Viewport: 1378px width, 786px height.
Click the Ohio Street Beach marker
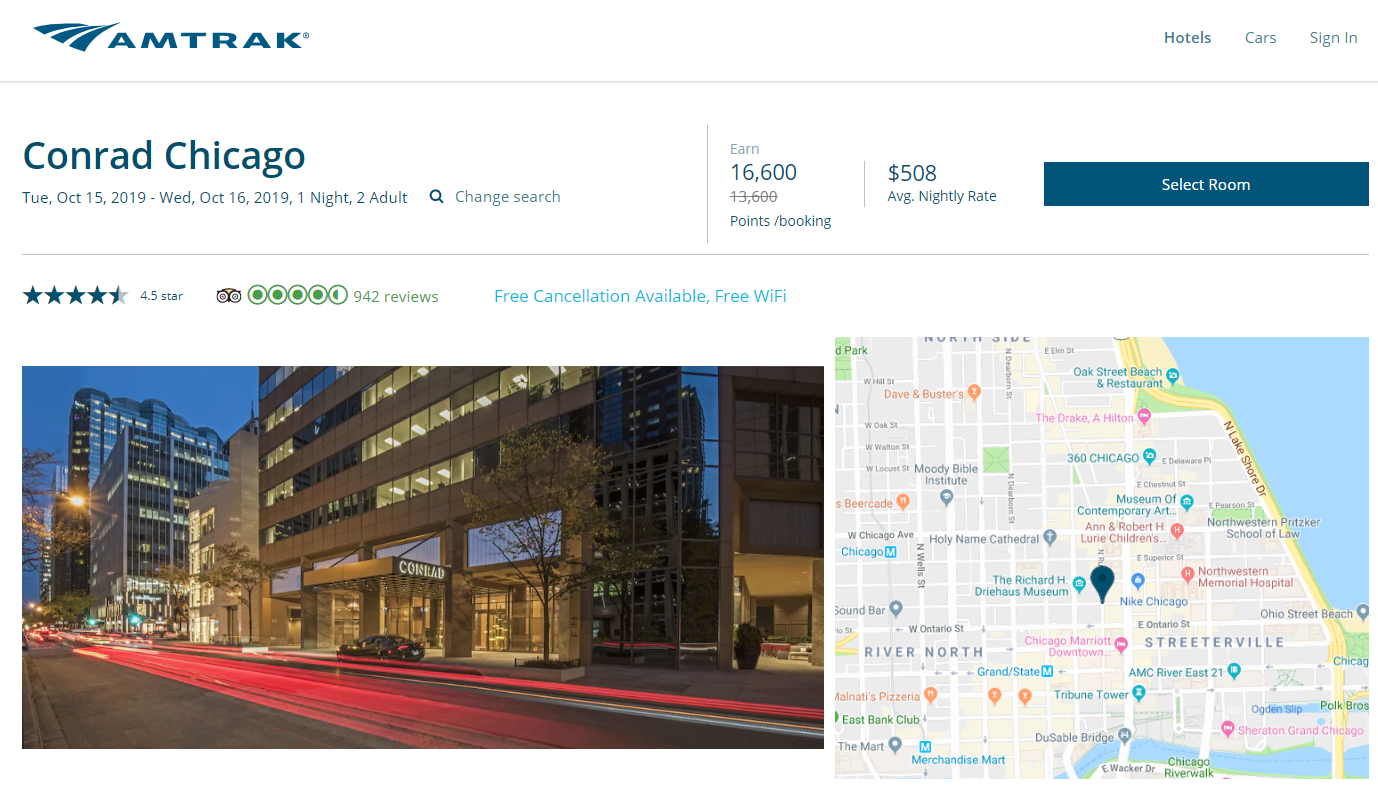tap(1363, 613)
